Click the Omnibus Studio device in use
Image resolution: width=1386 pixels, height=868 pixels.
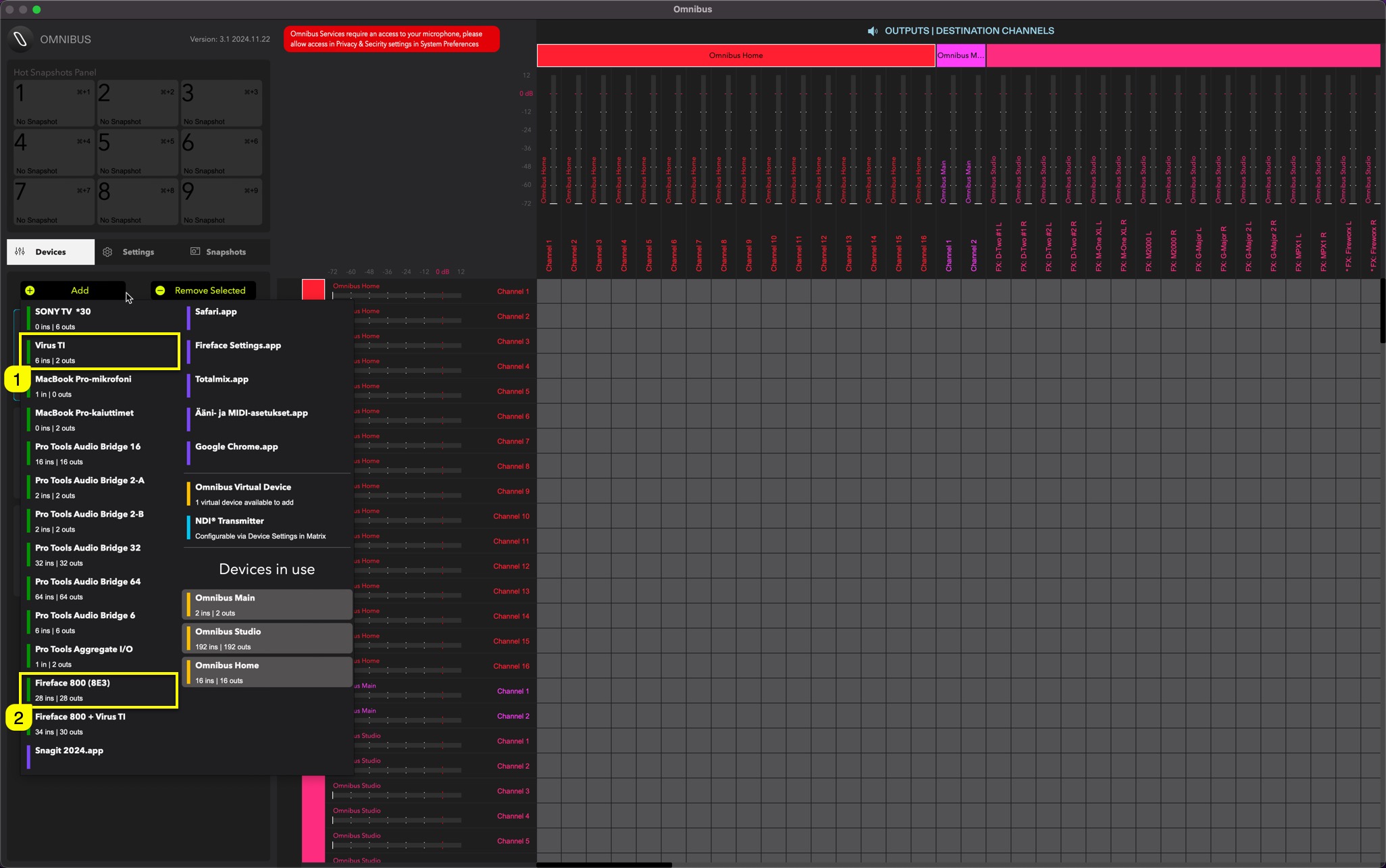pos(267,638)
